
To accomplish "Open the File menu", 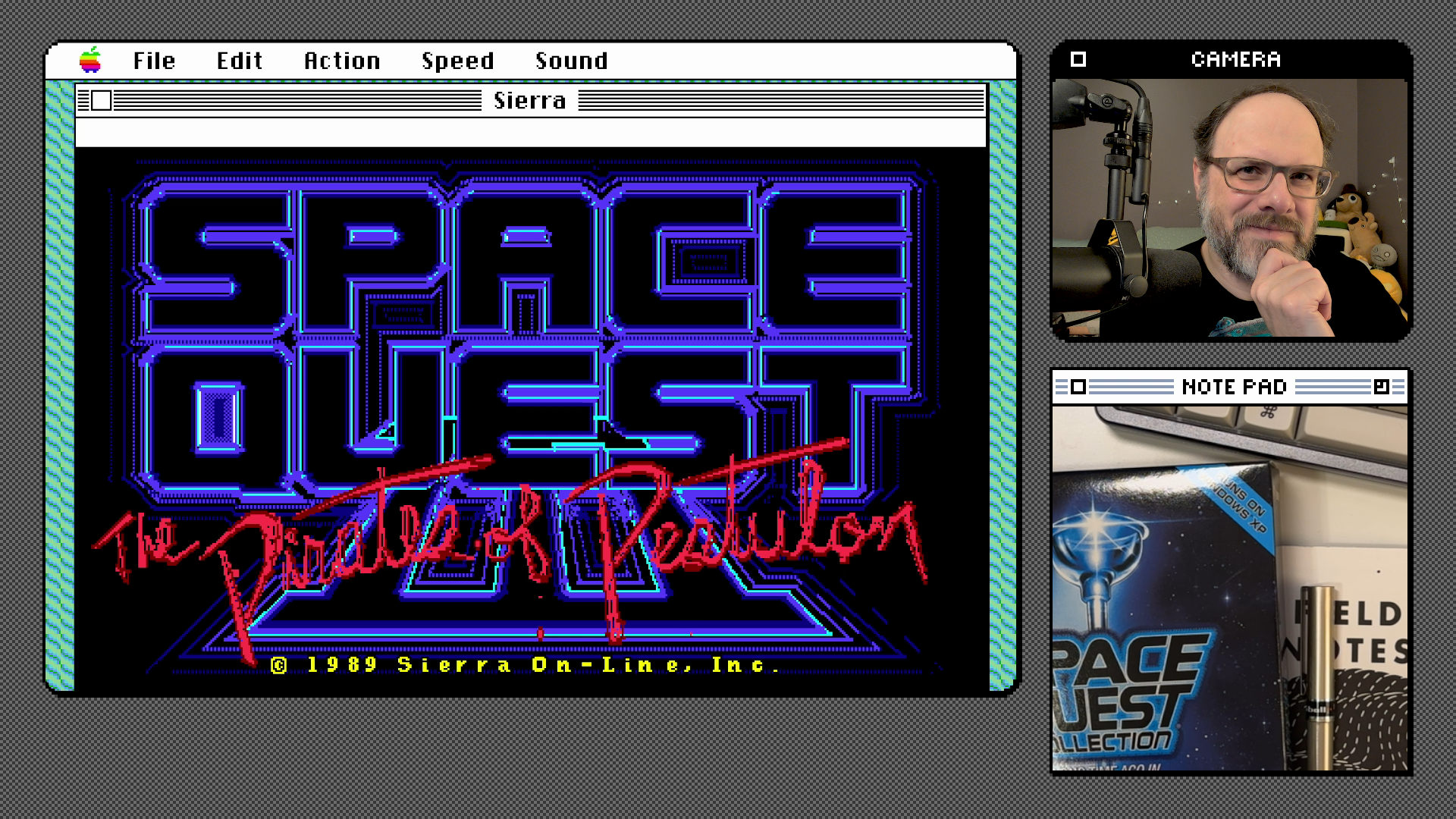I will 154,61.
